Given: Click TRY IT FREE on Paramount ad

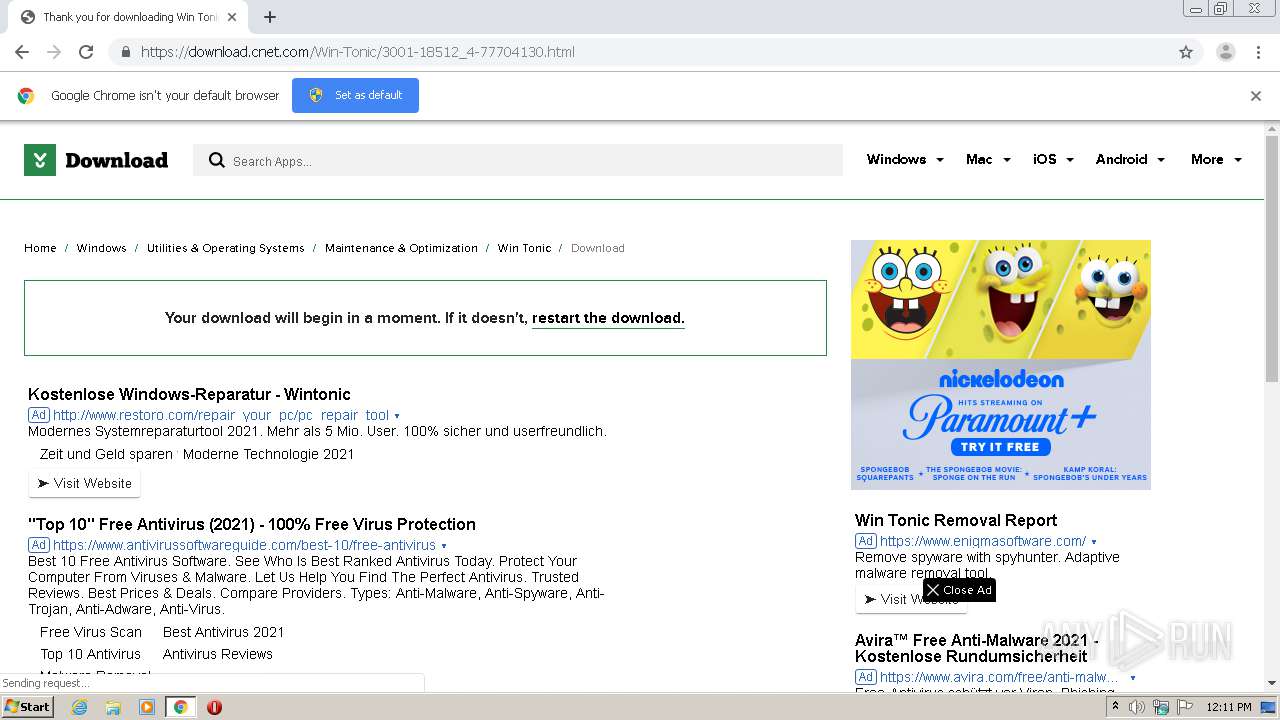Looking at the screenshot, I should pyautogui.click(x=1001, y=447).
